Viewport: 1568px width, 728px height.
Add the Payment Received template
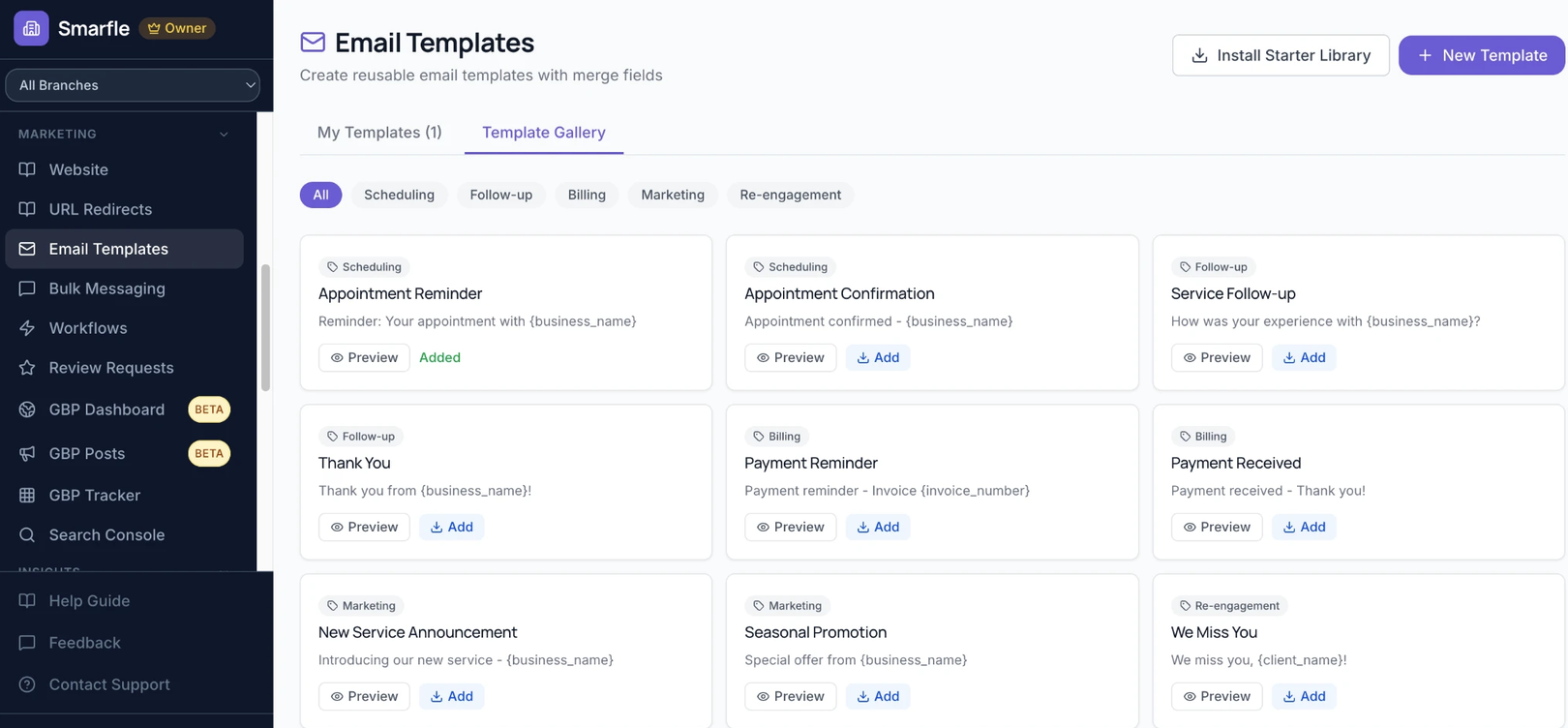(x=1304, y=527)
